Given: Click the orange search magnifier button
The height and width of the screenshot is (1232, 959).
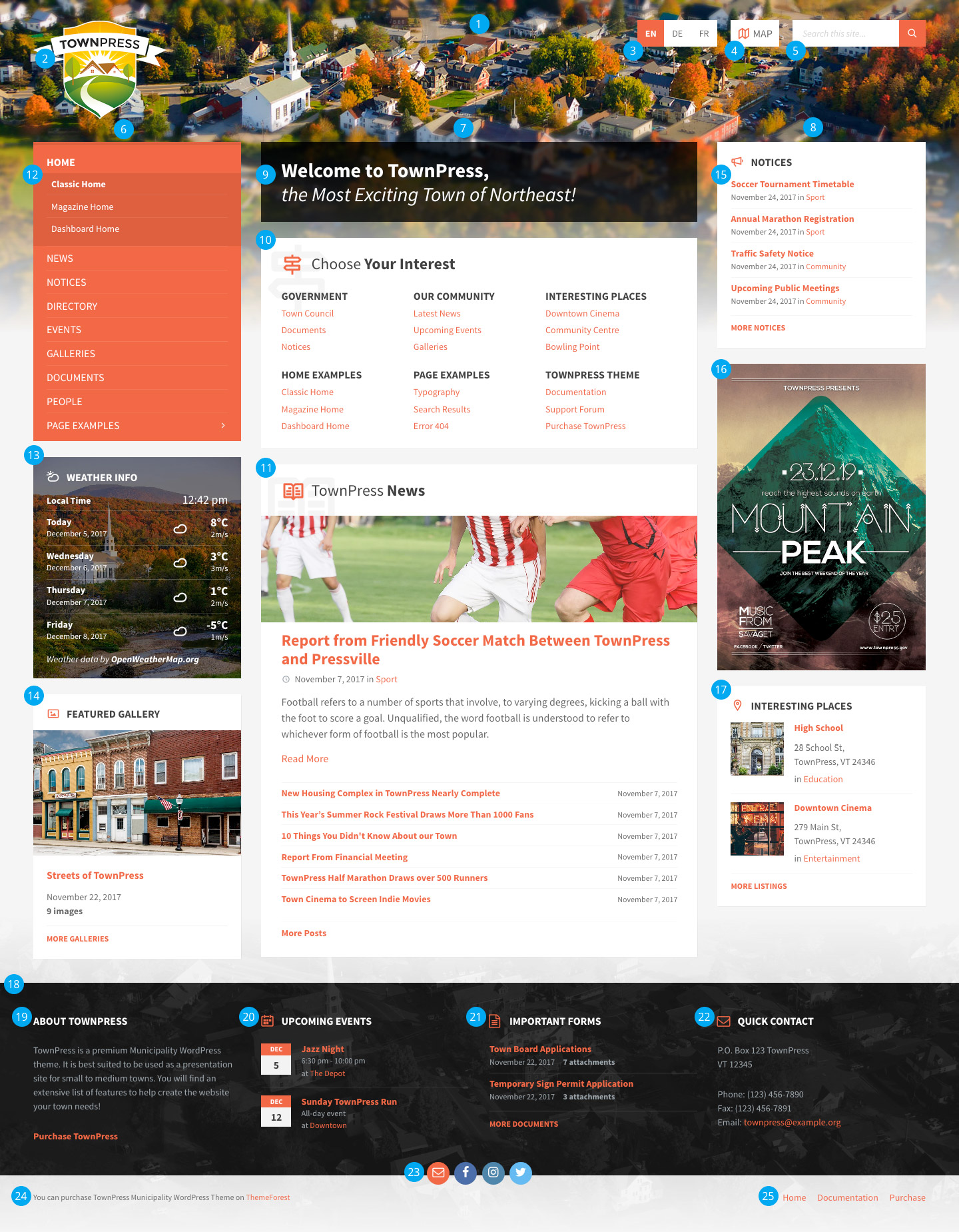Looking at the screenshot, I should click(x=912, y=33).
